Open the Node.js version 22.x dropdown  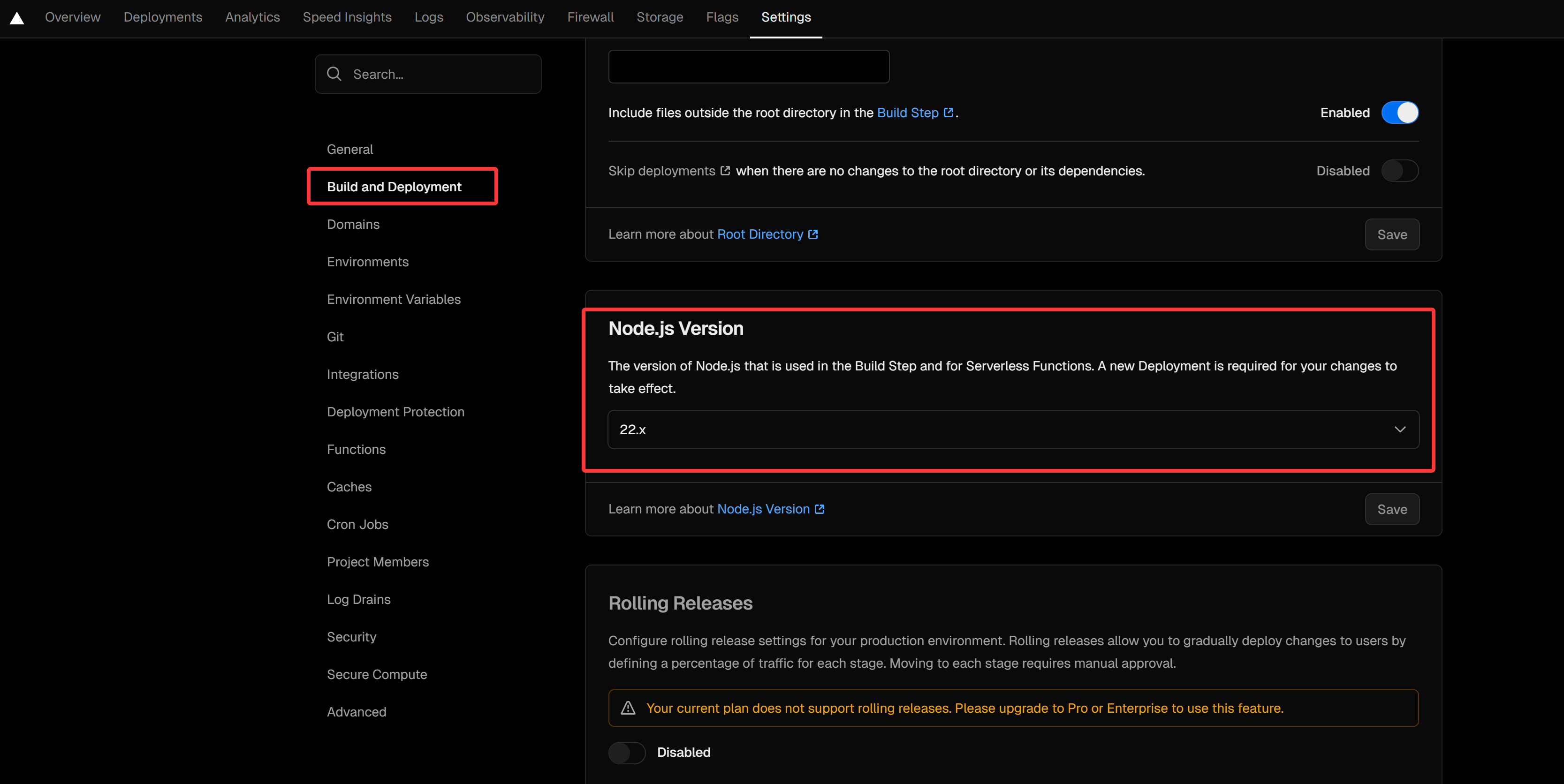[1013, 430]
